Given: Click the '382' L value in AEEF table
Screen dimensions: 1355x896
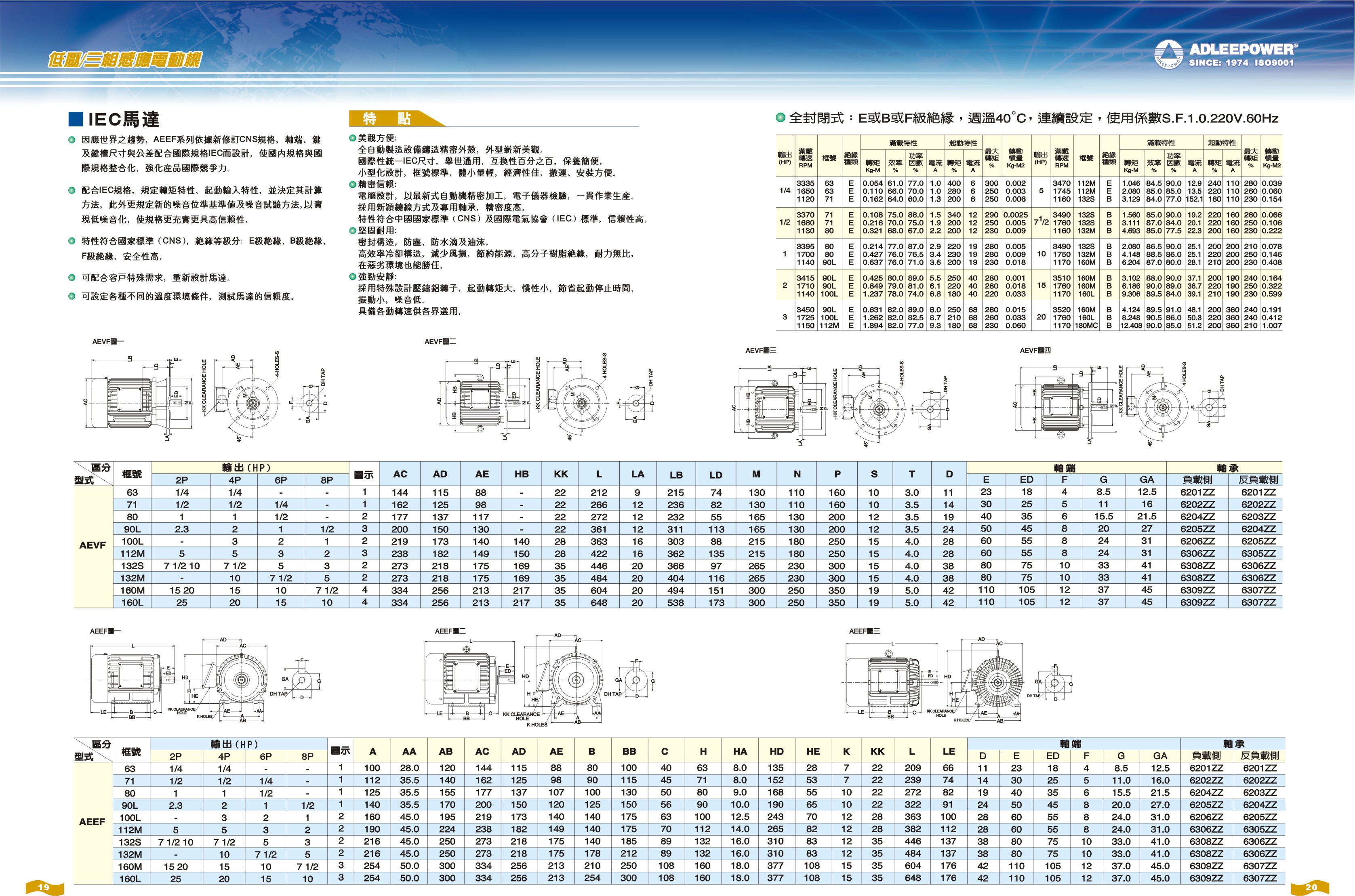Looking at the screenshot, I should (913, 829).
